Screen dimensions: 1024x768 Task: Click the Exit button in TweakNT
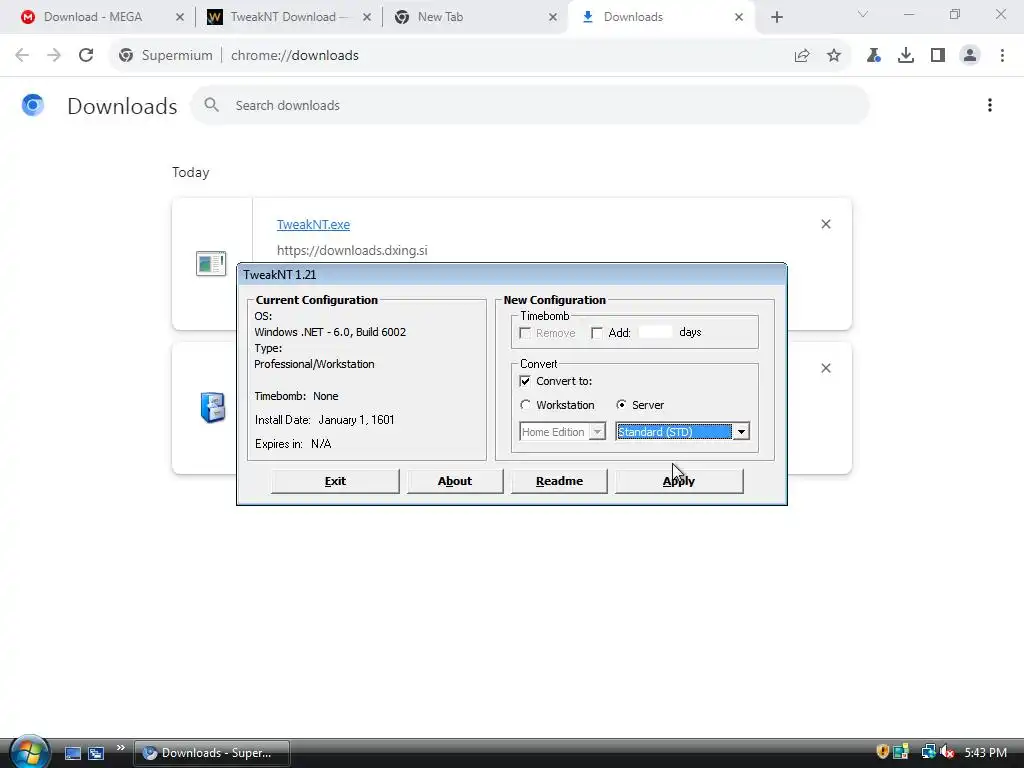click(x=335, y=481)
